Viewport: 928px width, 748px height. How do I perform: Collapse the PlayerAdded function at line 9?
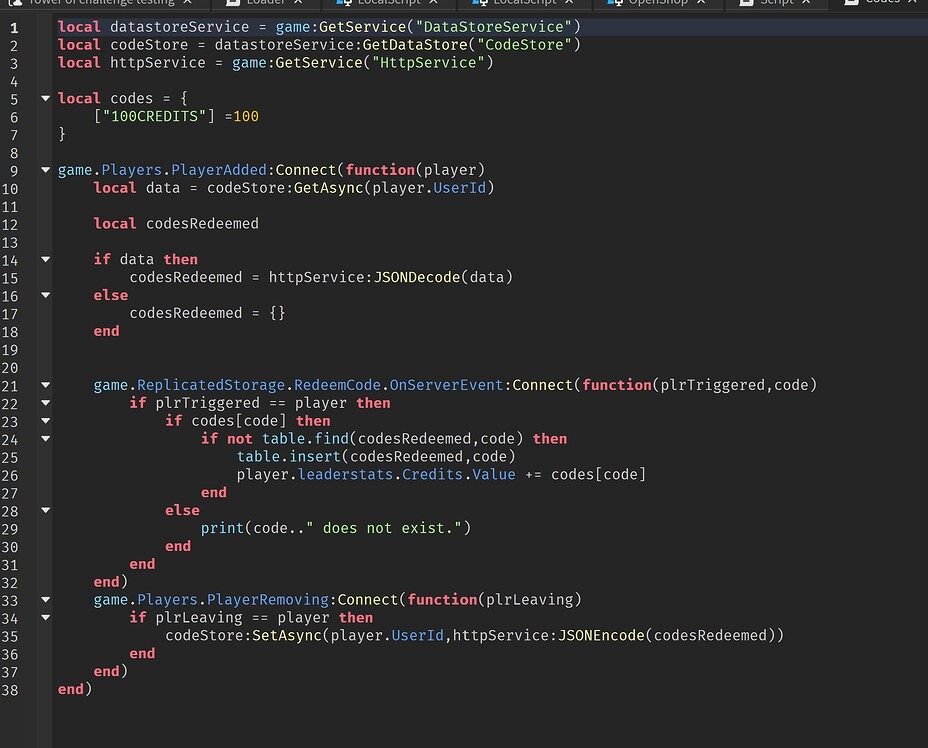tap(46, 170)
